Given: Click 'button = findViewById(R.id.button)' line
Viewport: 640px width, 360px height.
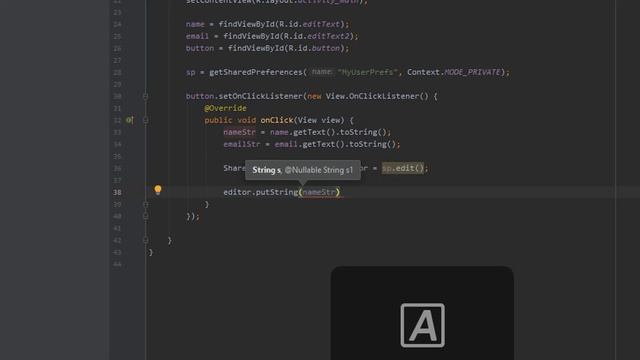Looking at the screenshot, I should point(267,48).
